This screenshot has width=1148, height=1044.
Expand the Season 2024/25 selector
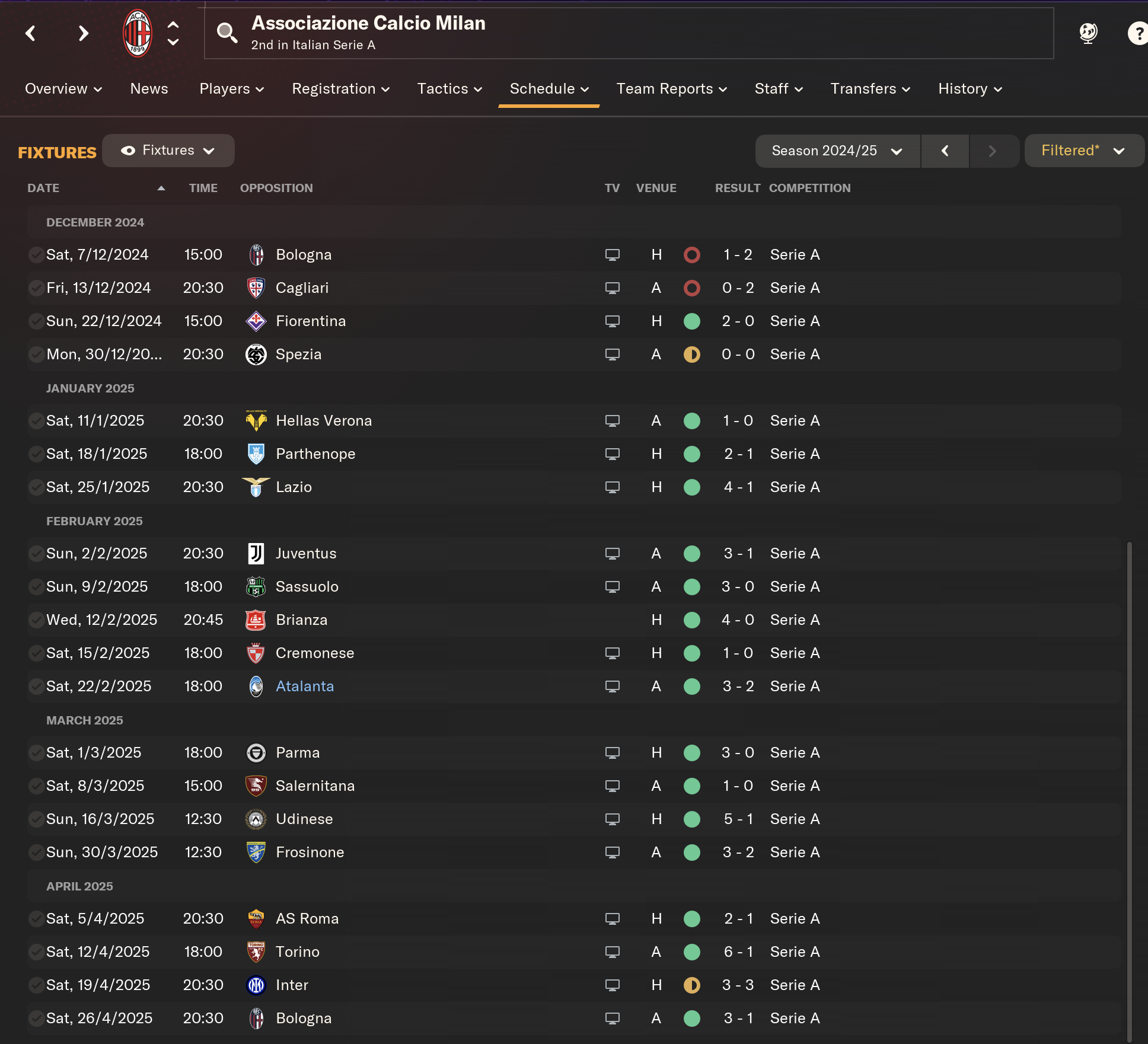point(837,151)
